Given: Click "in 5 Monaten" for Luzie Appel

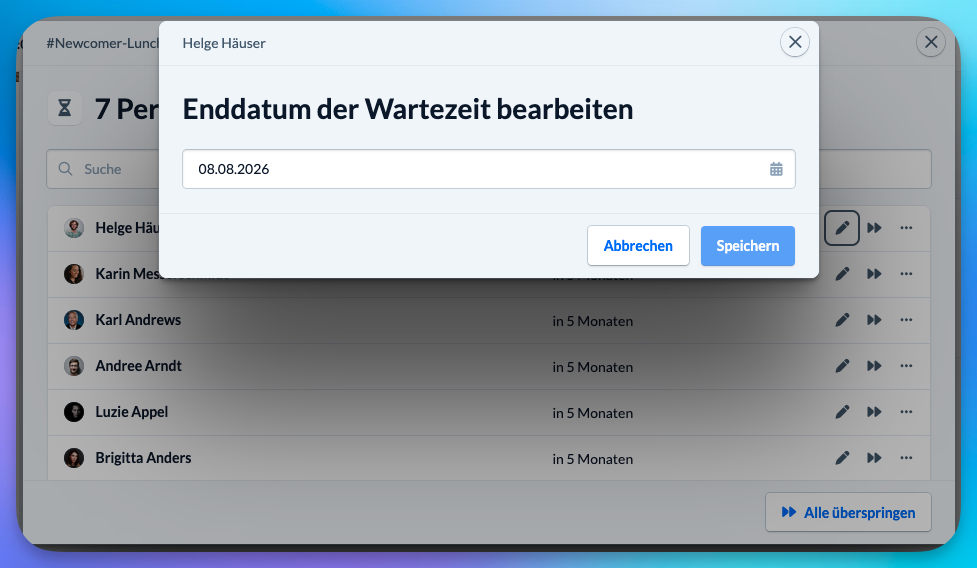Looking at the screenshot, I should point(593,414).
